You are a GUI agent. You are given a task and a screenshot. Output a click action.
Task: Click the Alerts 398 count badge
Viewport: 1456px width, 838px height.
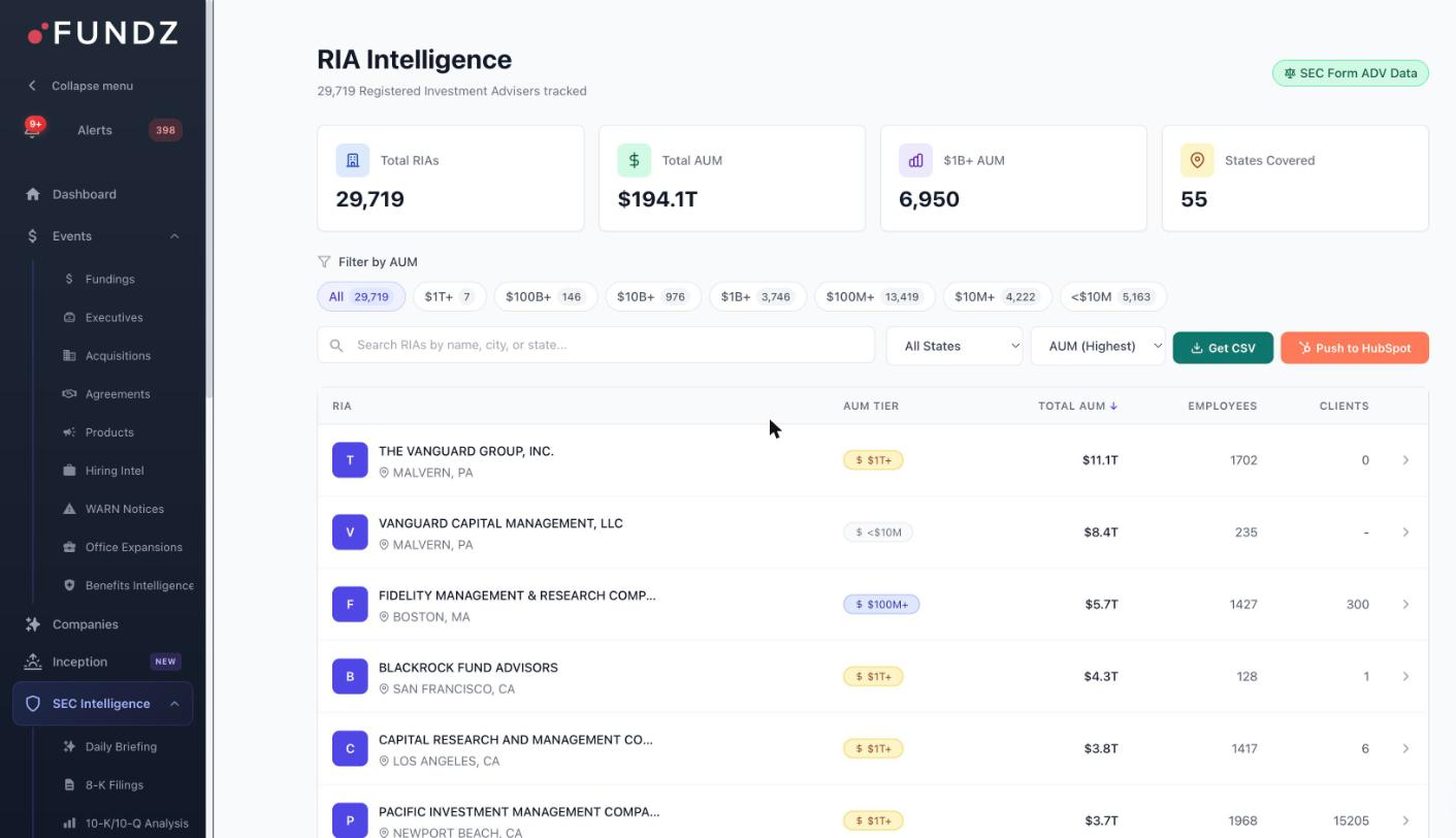click(x=165, y=130)
